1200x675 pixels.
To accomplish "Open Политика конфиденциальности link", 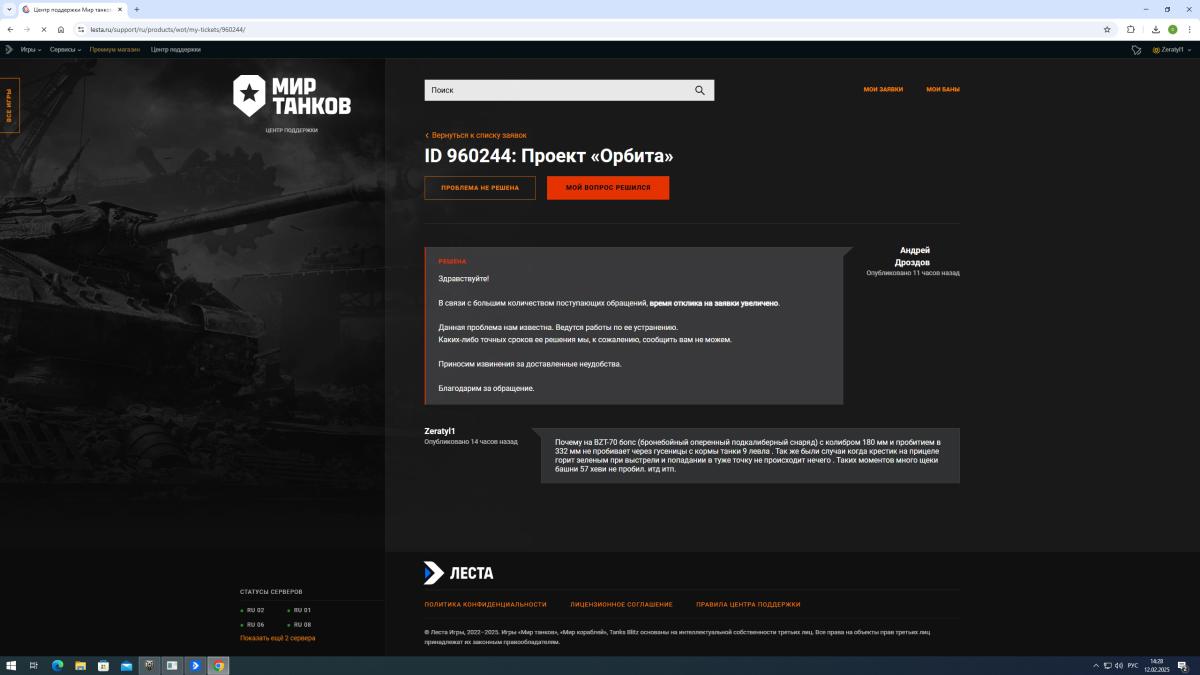I will pyautogui.click(x=485, y=604).
